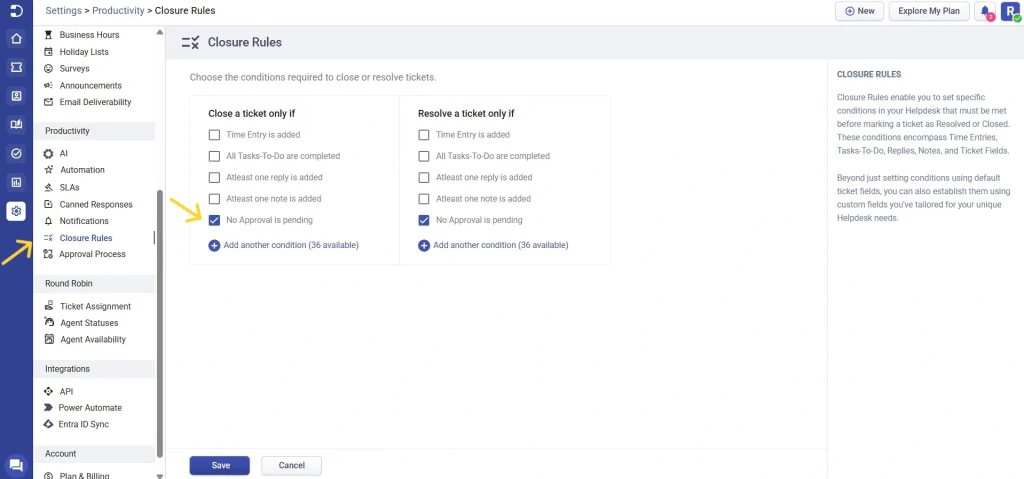The height and width of the screenshot is (479, 1024).
Task: Click the Power Automate icon
Action: tap(48, 408)
